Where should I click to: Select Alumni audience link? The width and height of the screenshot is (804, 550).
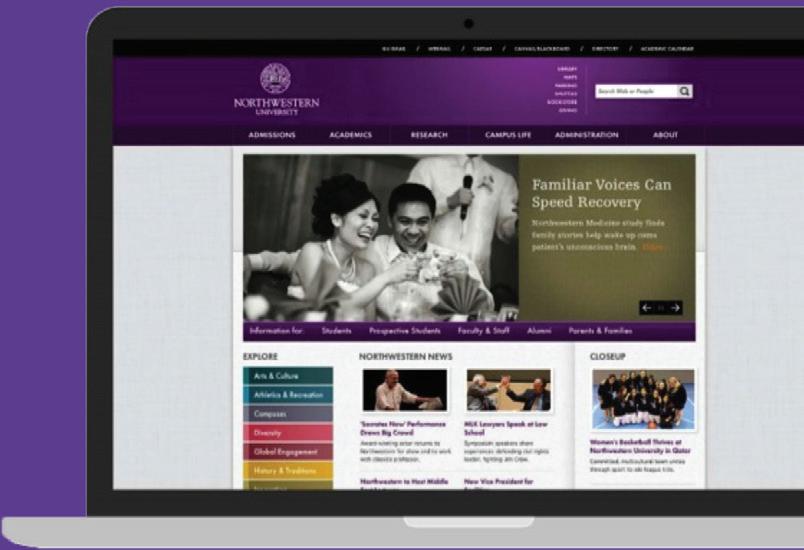[539, 331]
